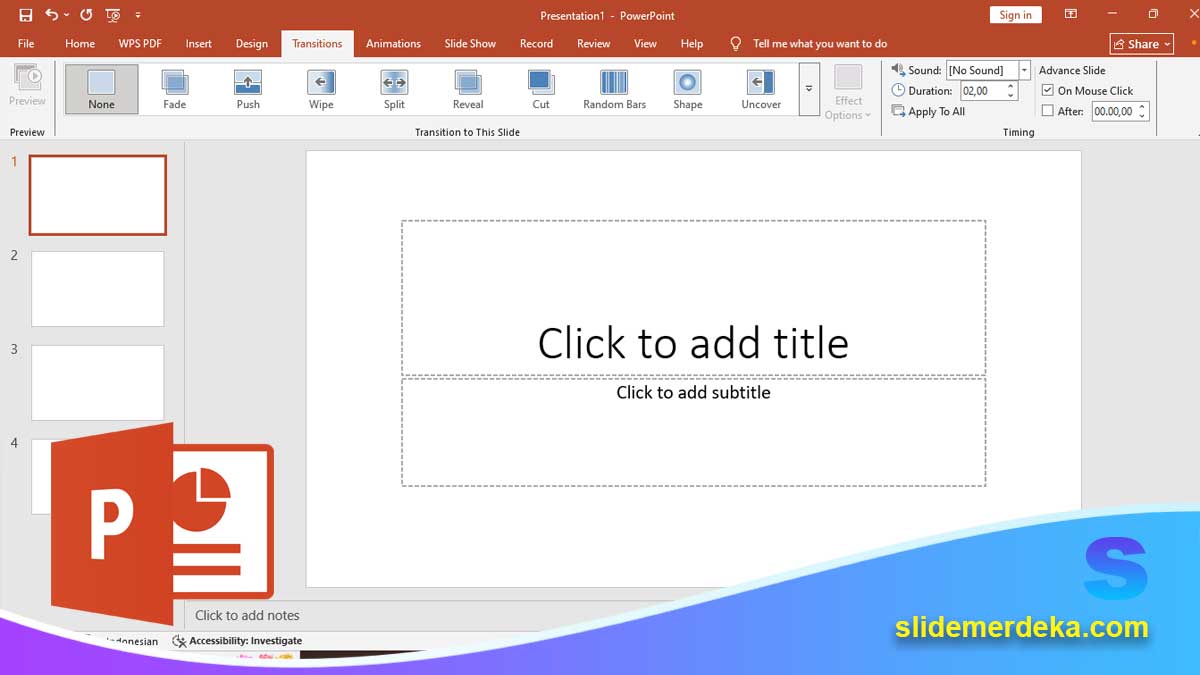Image resolution: width=1200 pixels, height=675 pixels.
Task: Apply the Shape transition
Action: tap(688, 89)
